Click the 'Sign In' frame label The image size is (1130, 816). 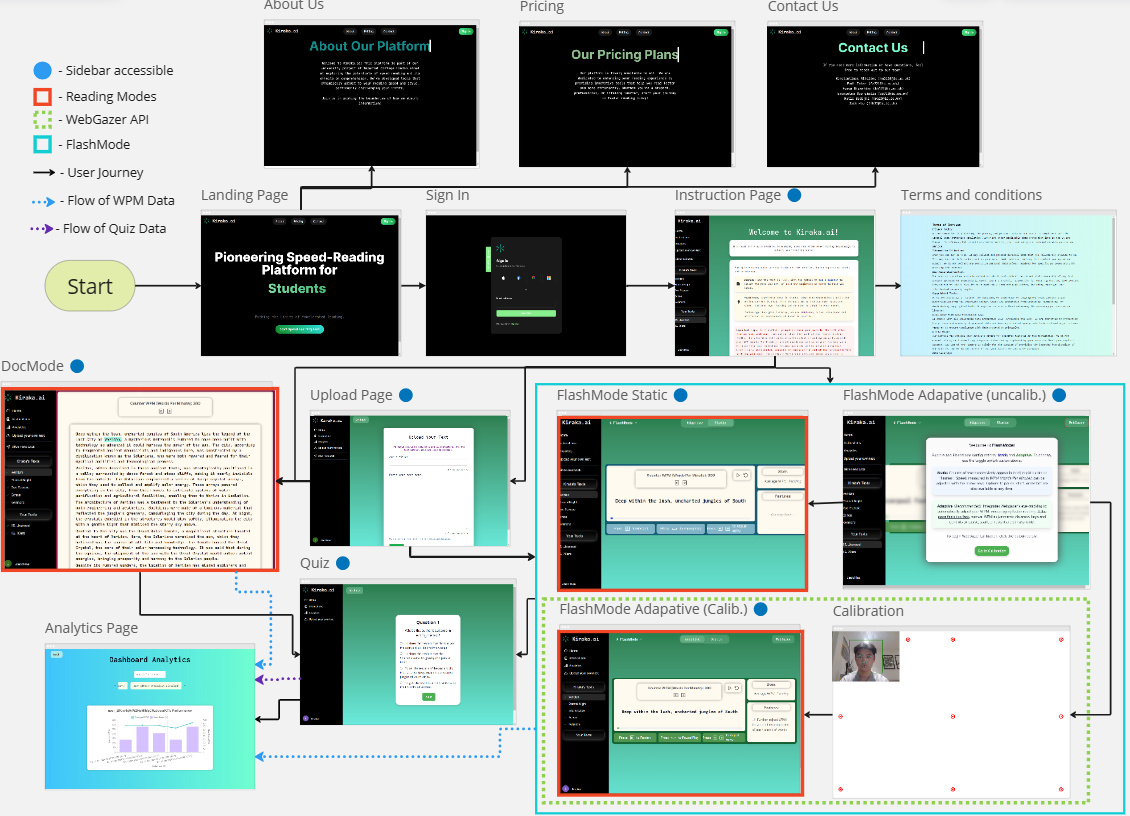448,195
